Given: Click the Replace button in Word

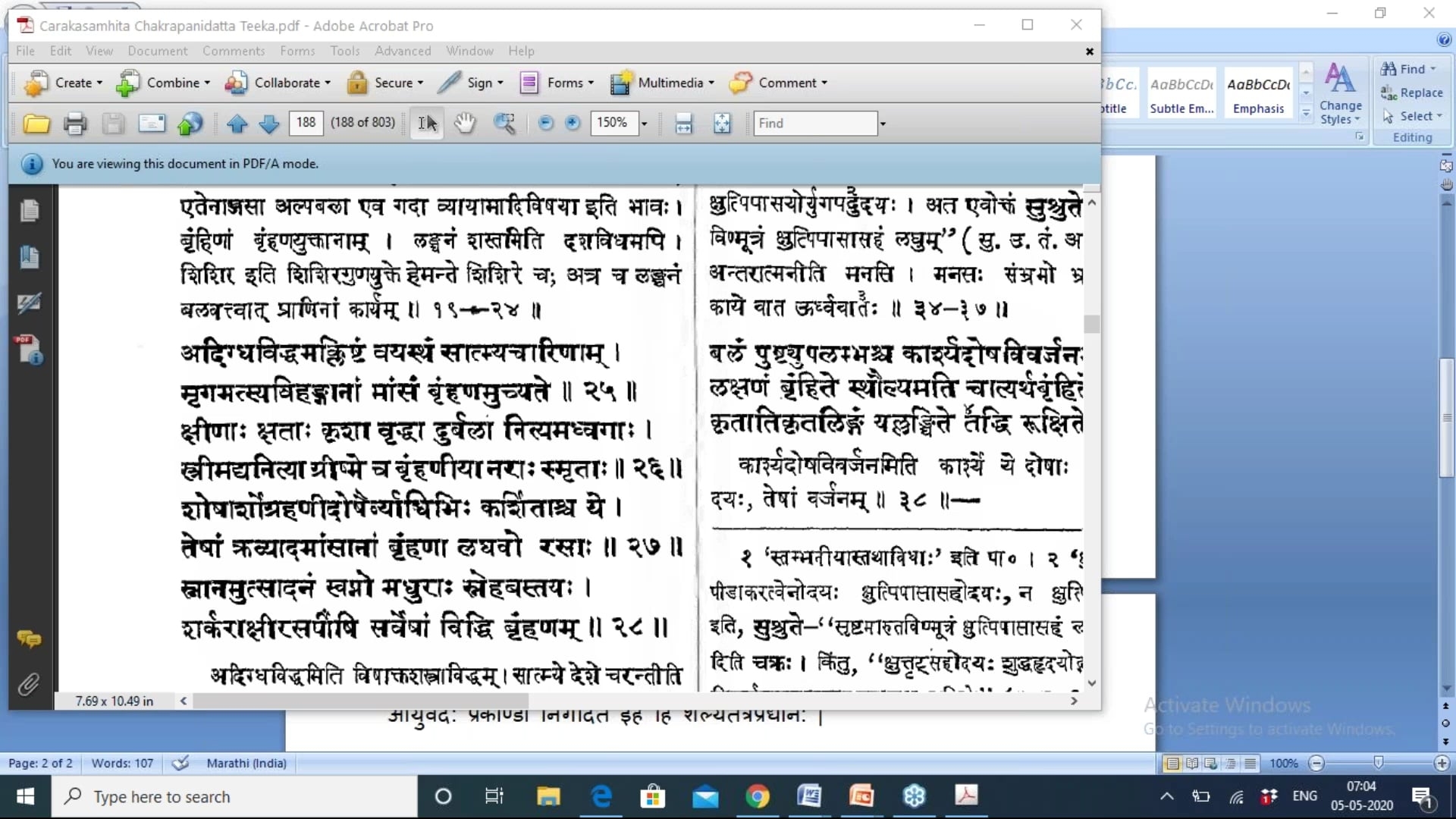Looking at the screenshot, I should click(x=1412, y=93).
